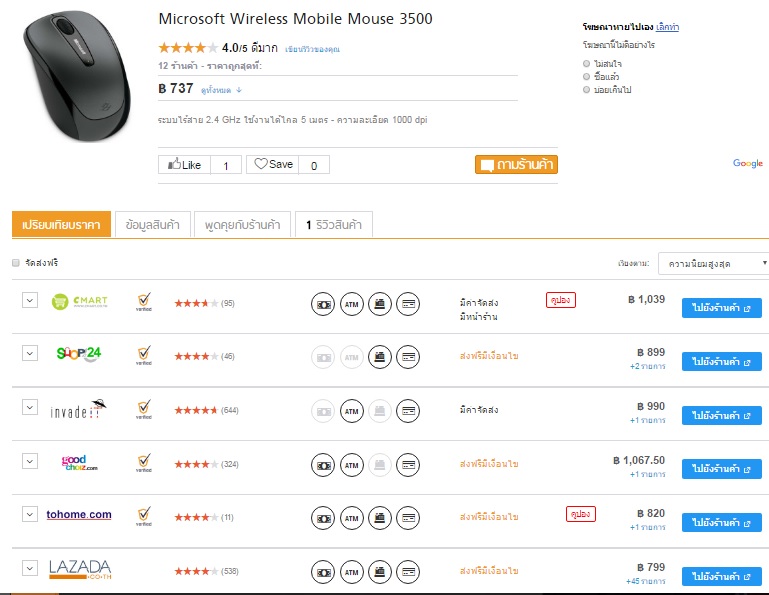The height and width of the screenshot is (595, 769).
Task: Click the counter service icon in CMART row
Action: tap(380, 304)
